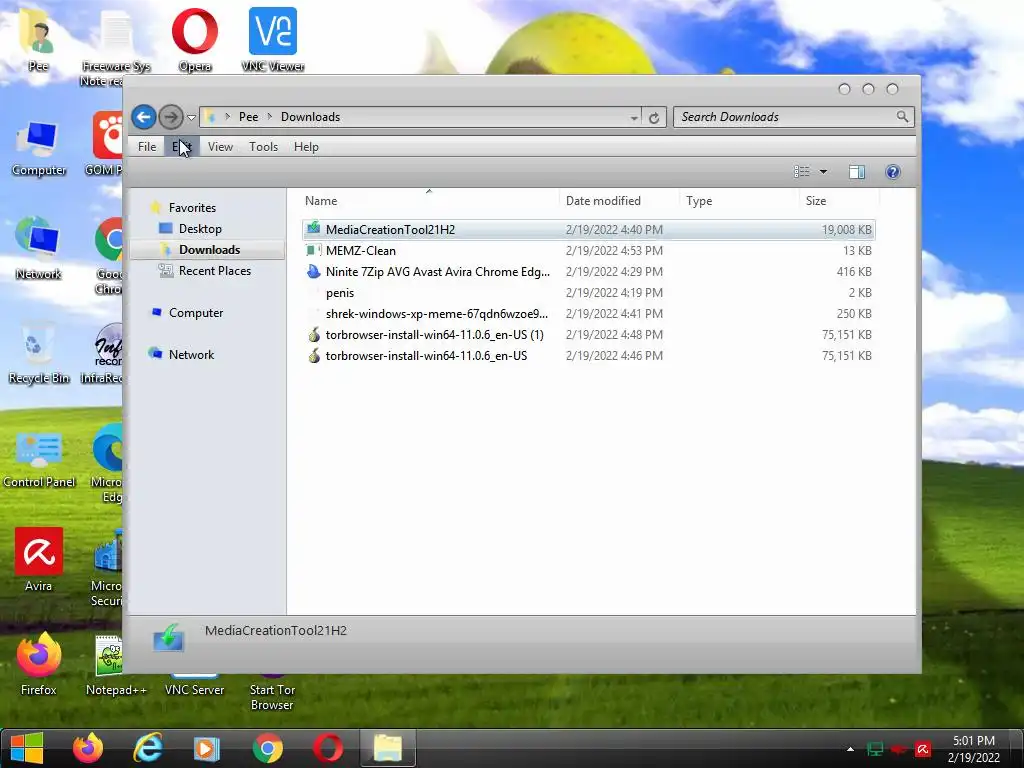Select the VNC Viewer desktop icon

(273, 39)
